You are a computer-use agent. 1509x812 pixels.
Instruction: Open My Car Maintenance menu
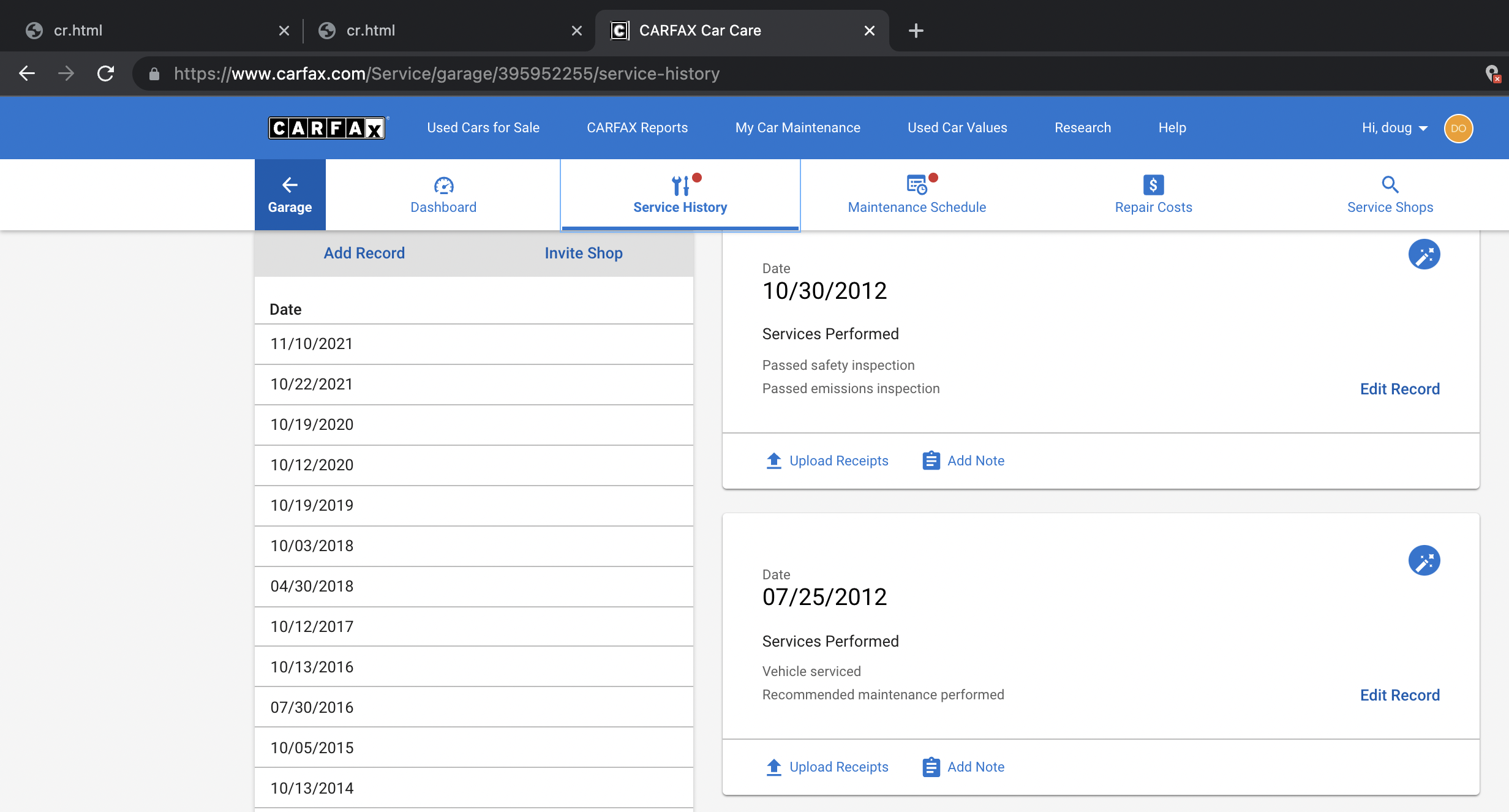click(797, 128)
